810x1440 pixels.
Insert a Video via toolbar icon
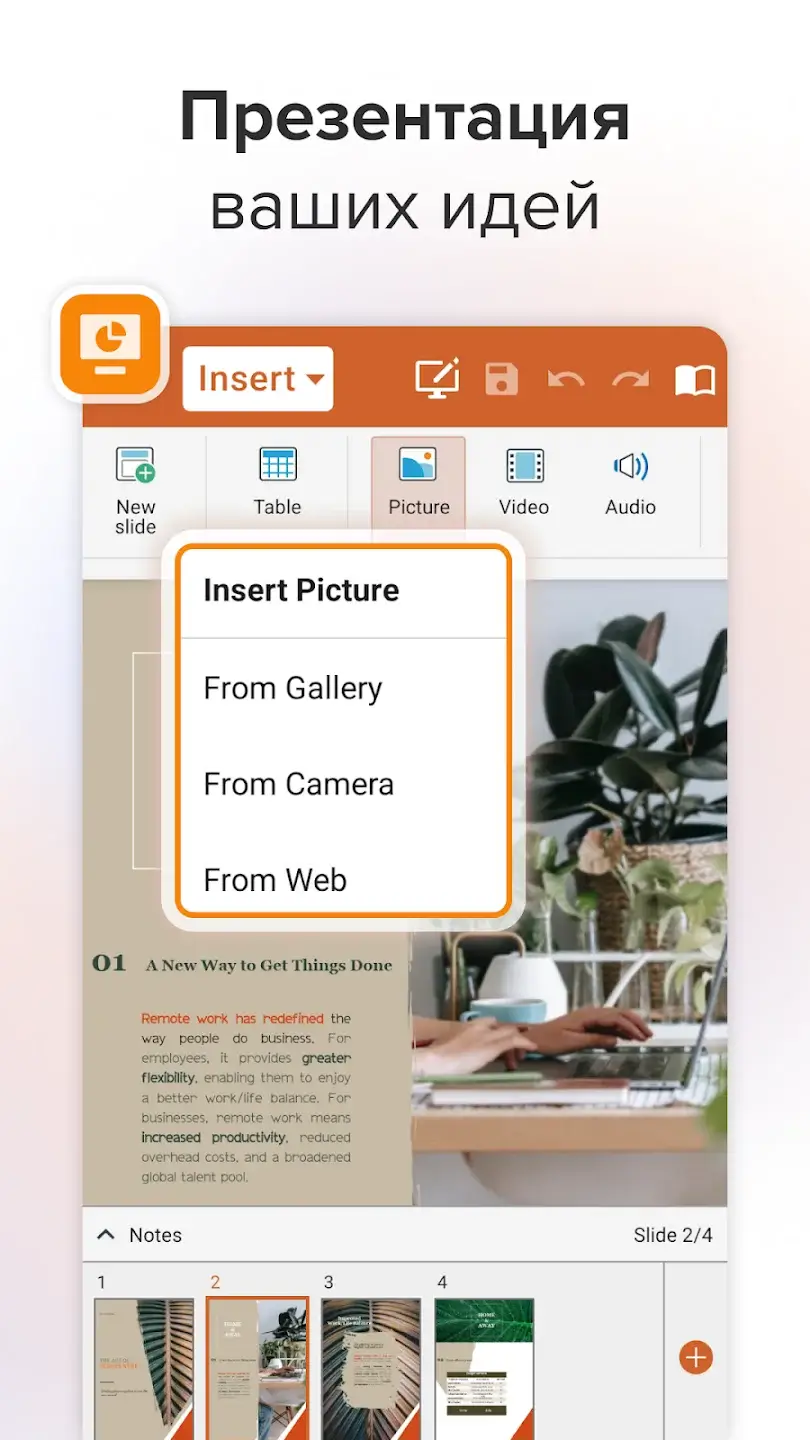(x=524, y=467)
